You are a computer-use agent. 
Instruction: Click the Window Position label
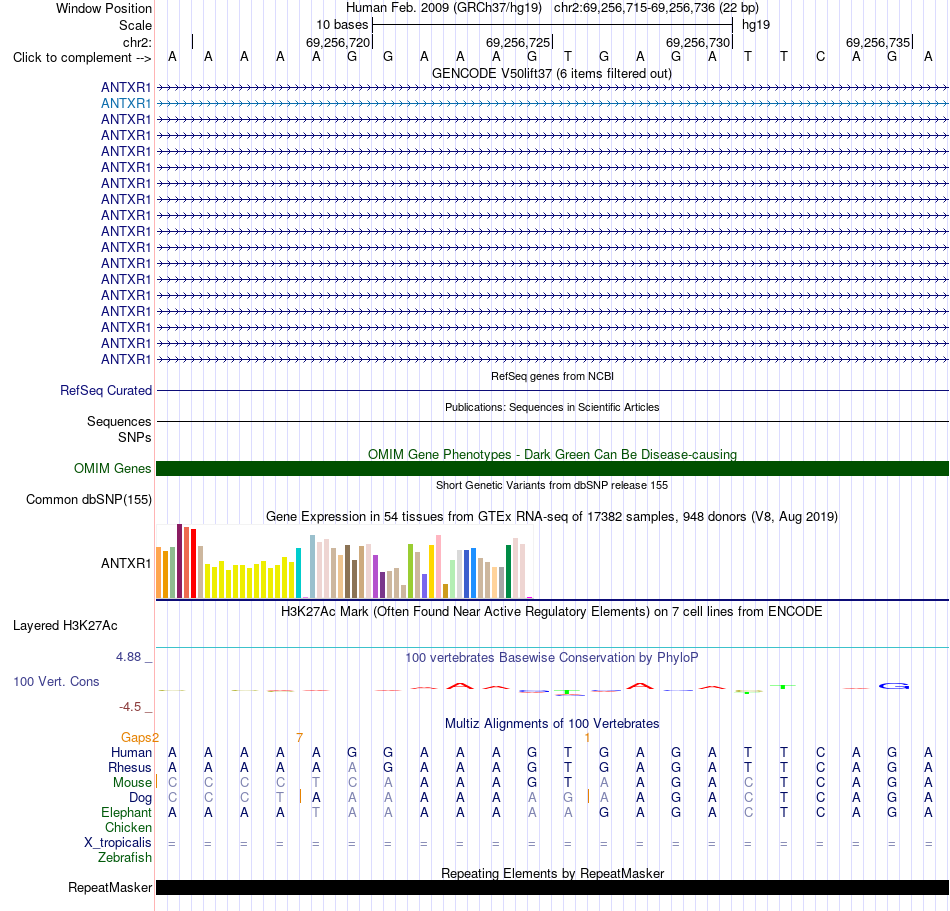point(104,8)
